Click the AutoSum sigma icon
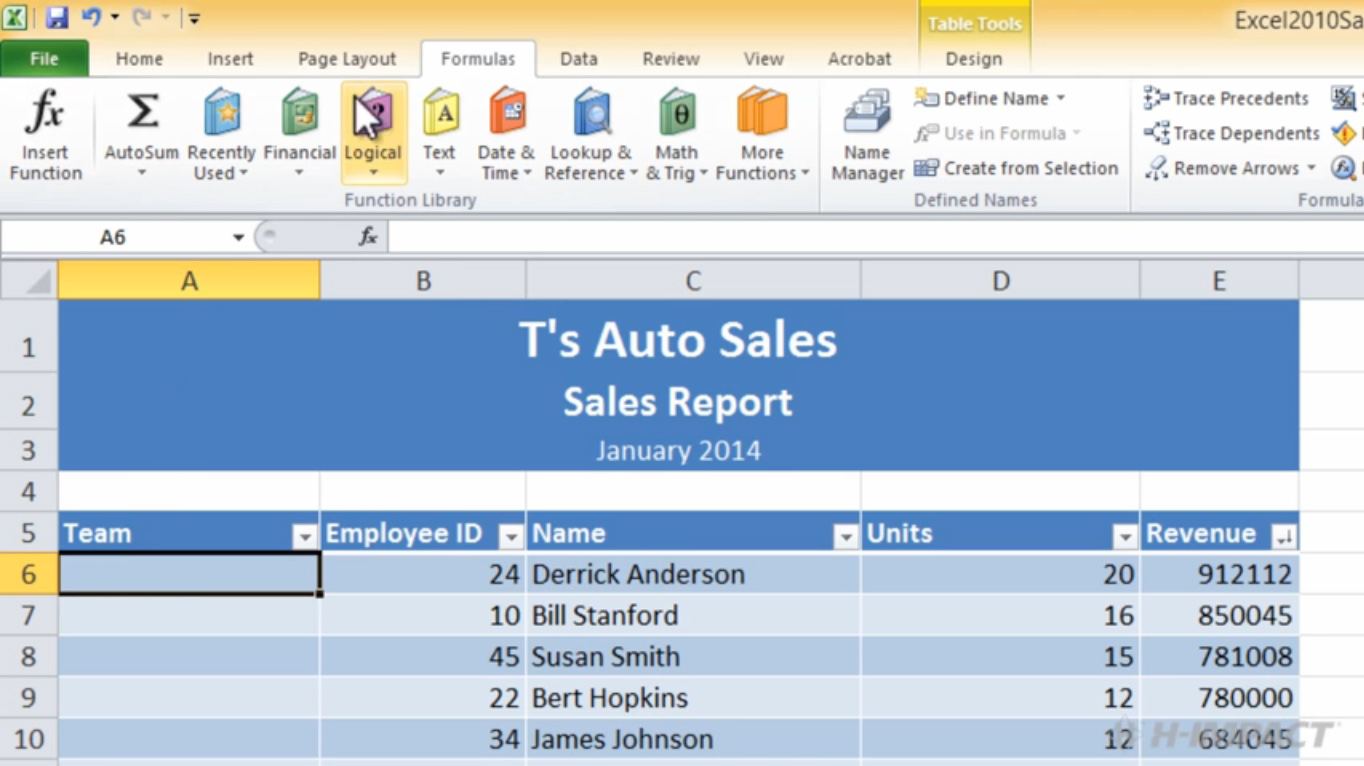This screenshot has width=1364, height=766. coord(142,112)
